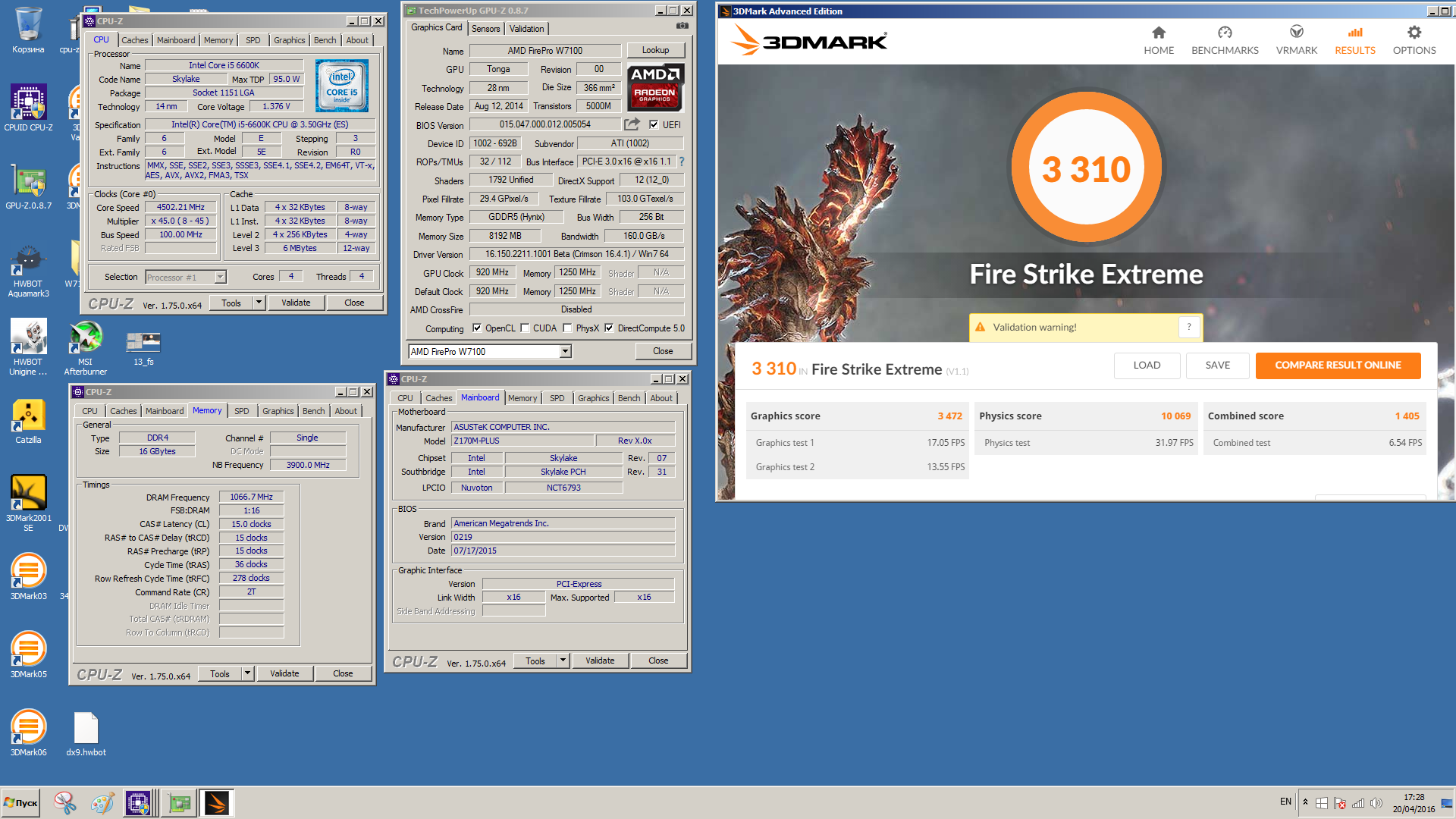The image size is (1456, 819).
Task: Launch the 3DMark03 desktop shortcut
Action: (28, 576)
